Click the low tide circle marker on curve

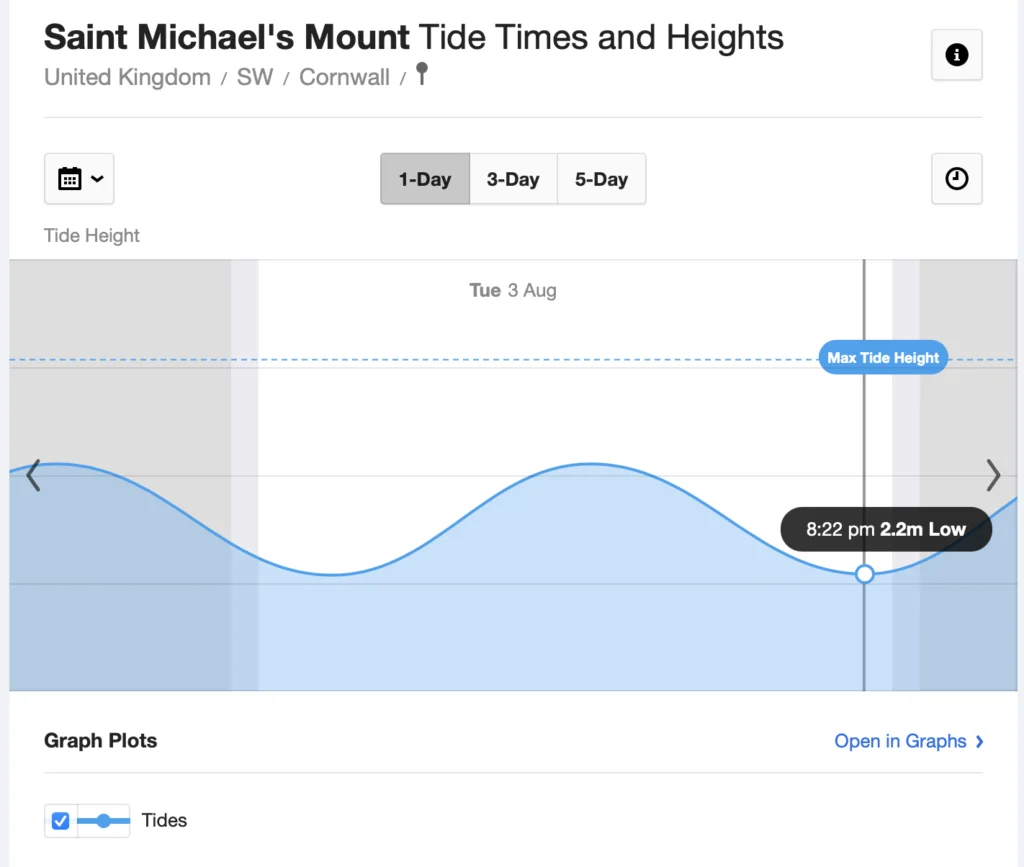865,574
